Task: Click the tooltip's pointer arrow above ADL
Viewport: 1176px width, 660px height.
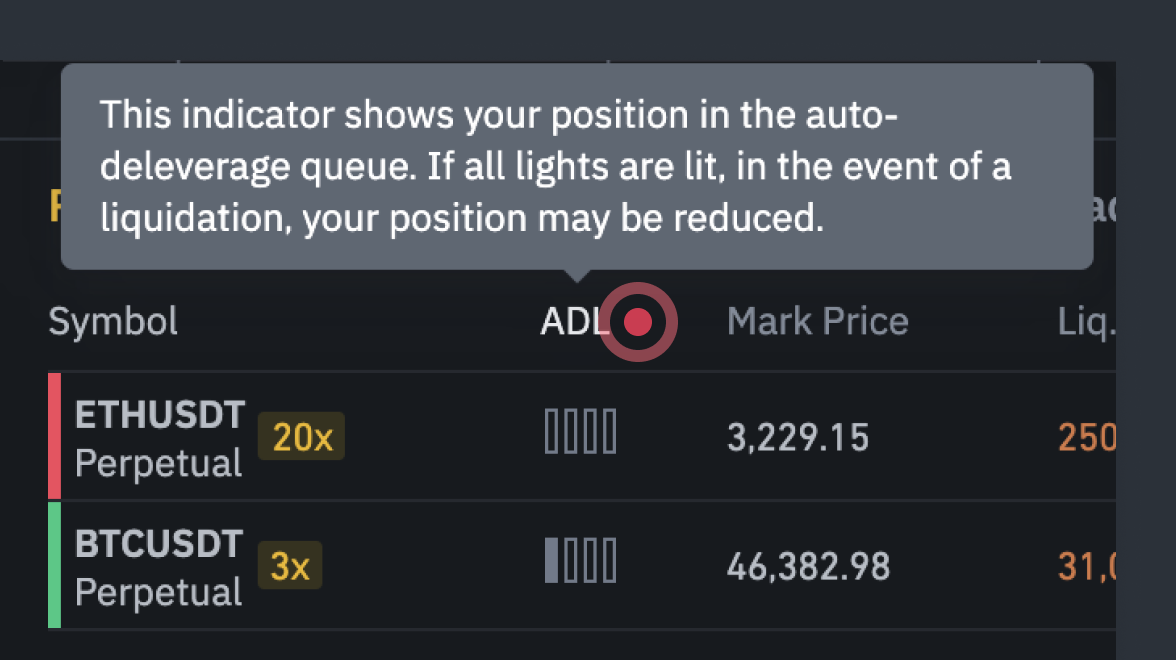Action: [x=575, y=276]
